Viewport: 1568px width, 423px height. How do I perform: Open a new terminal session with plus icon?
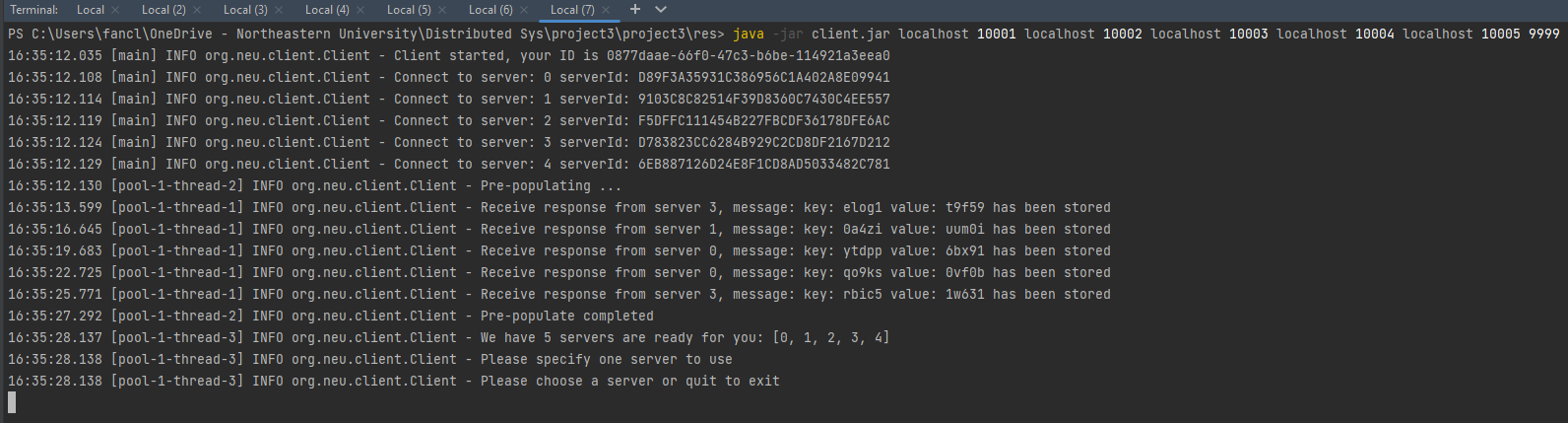635,10
